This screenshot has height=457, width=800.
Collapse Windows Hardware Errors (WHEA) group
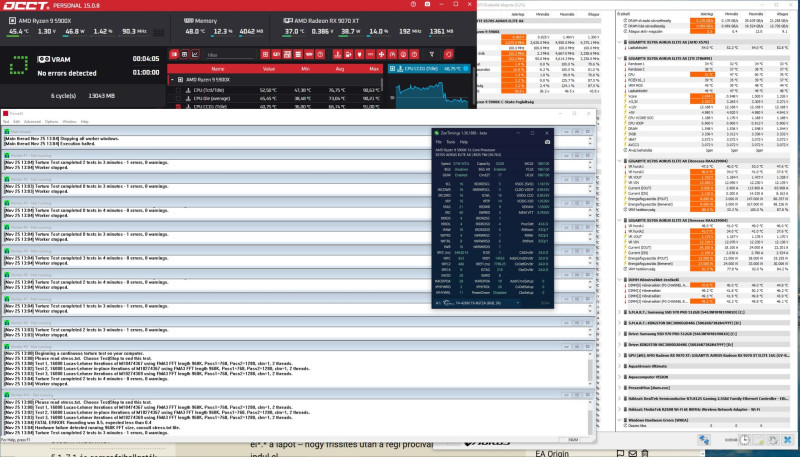(620, 420)
